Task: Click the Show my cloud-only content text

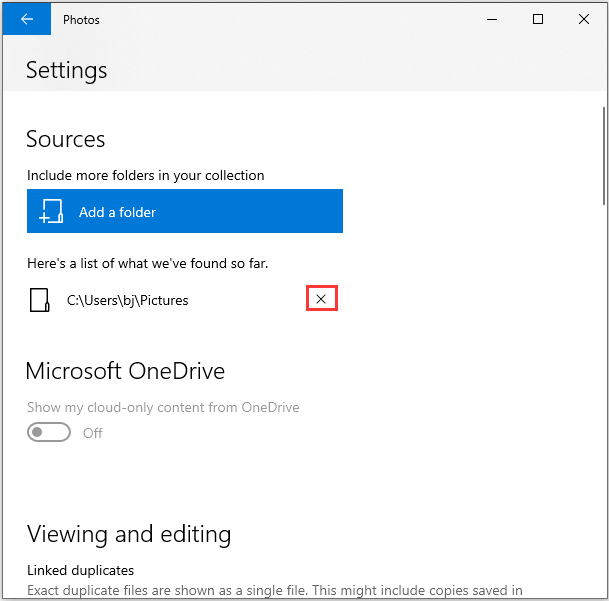Action: [x=163, y=407]
